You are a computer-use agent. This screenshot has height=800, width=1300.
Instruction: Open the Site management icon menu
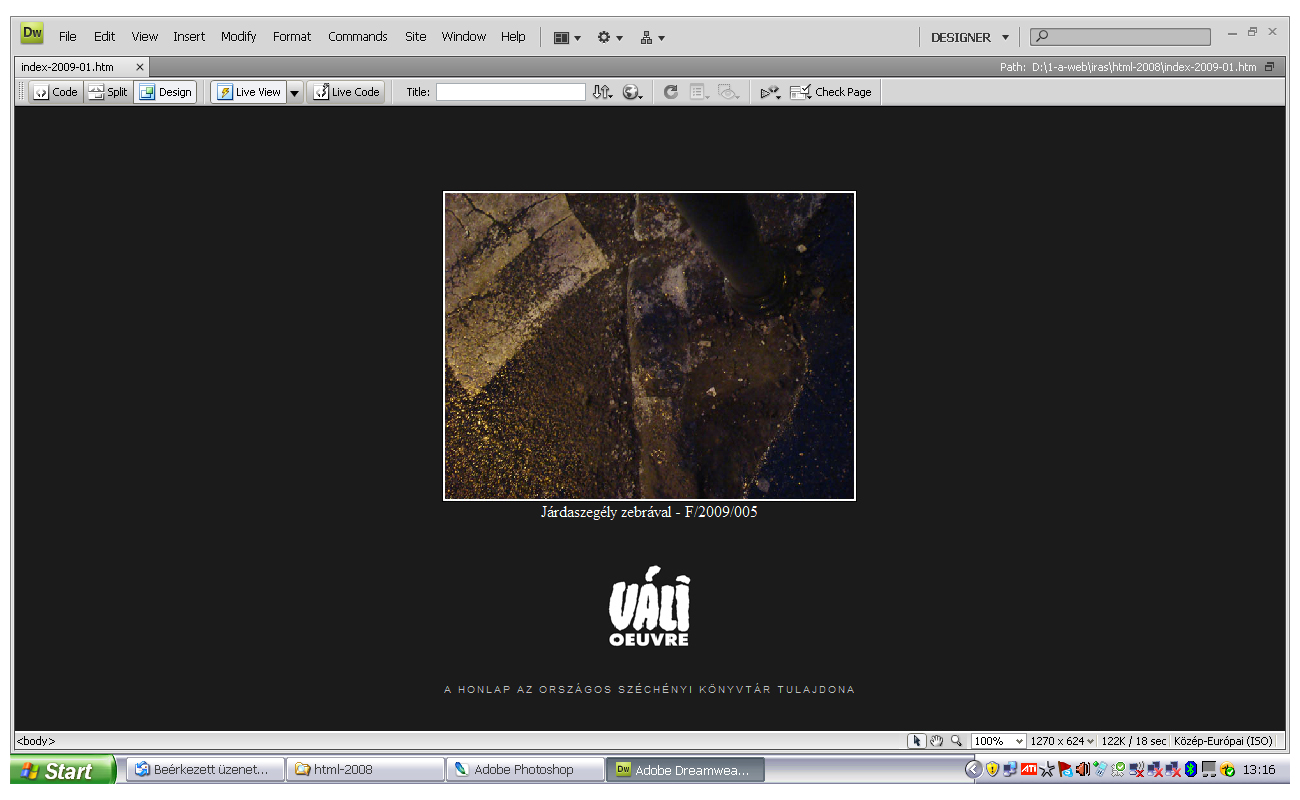tap(652, 37)
